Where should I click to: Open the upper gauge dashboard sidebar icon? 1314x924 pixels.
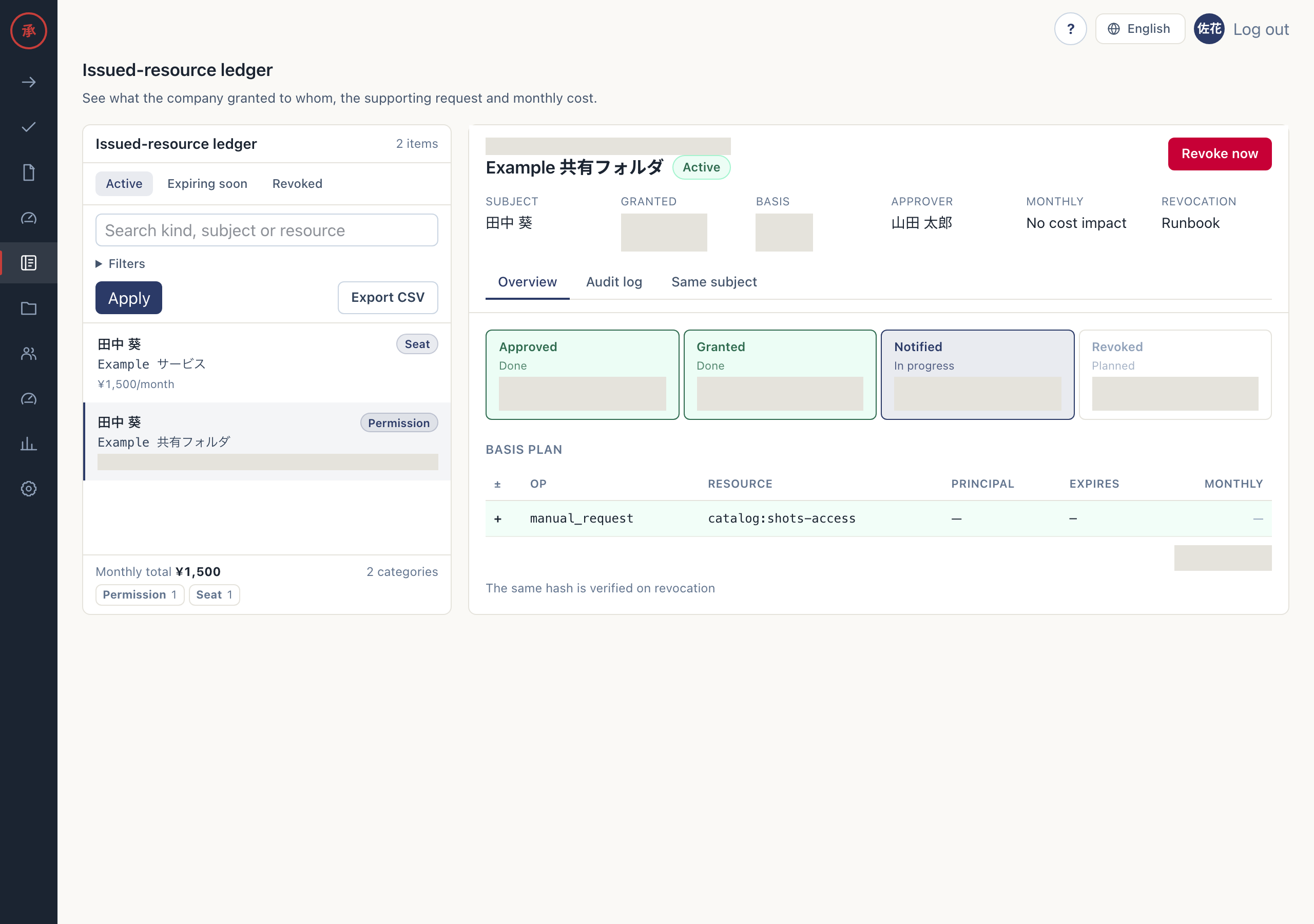tap(29, 218)
